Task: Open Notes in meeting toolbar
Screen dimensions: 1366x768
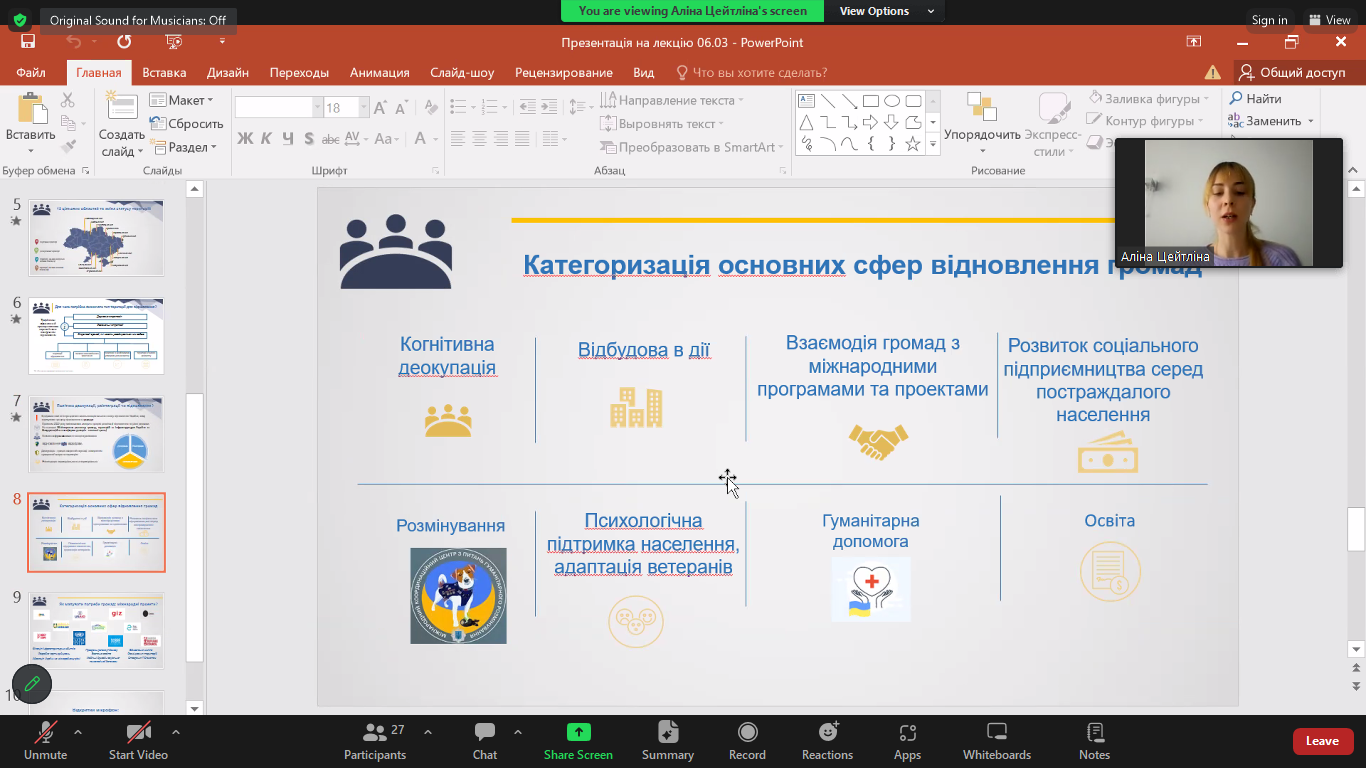Action: [1094, 733]
